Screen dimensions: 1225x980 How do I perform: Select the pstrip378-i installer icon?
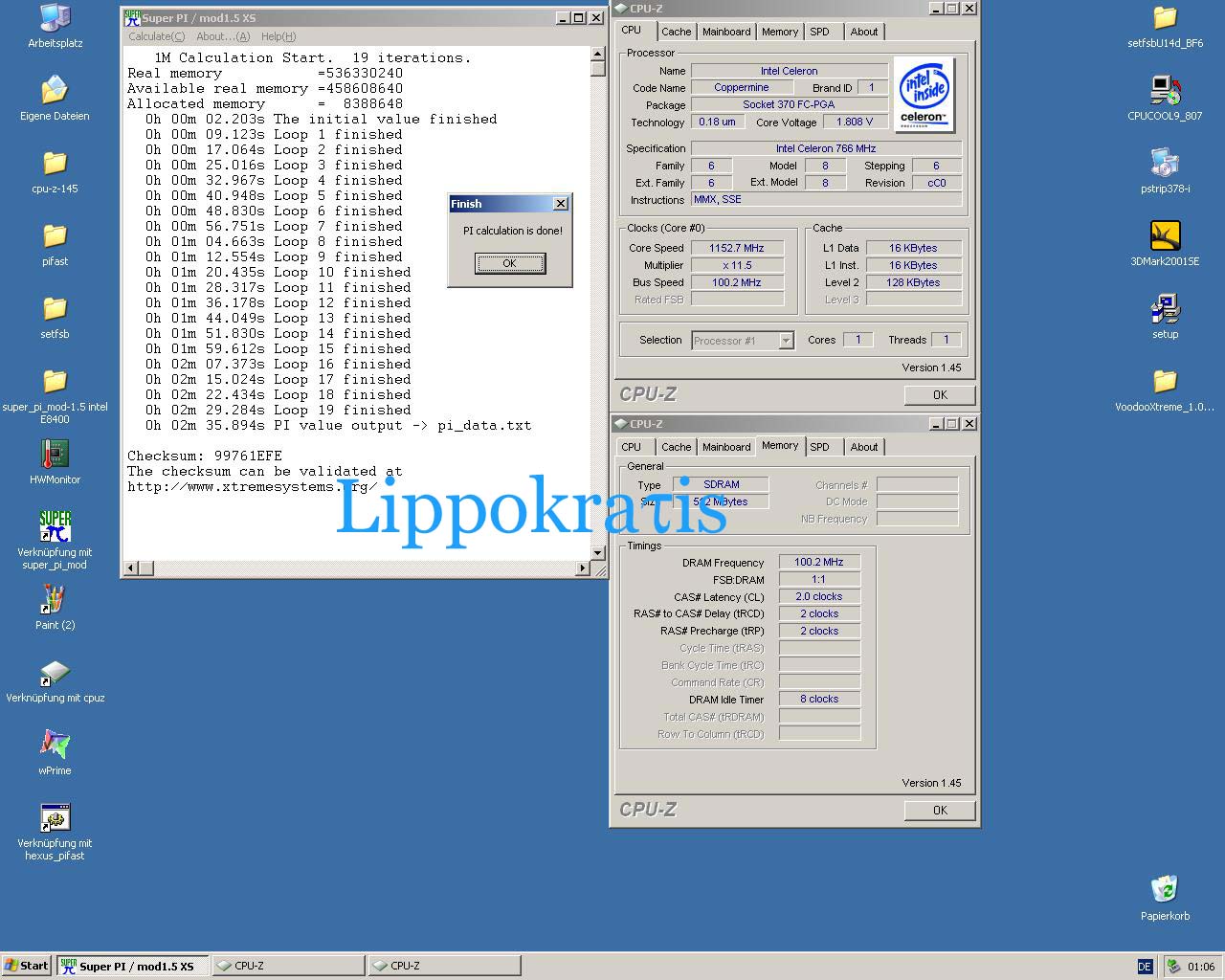[x=1165, y=164]
